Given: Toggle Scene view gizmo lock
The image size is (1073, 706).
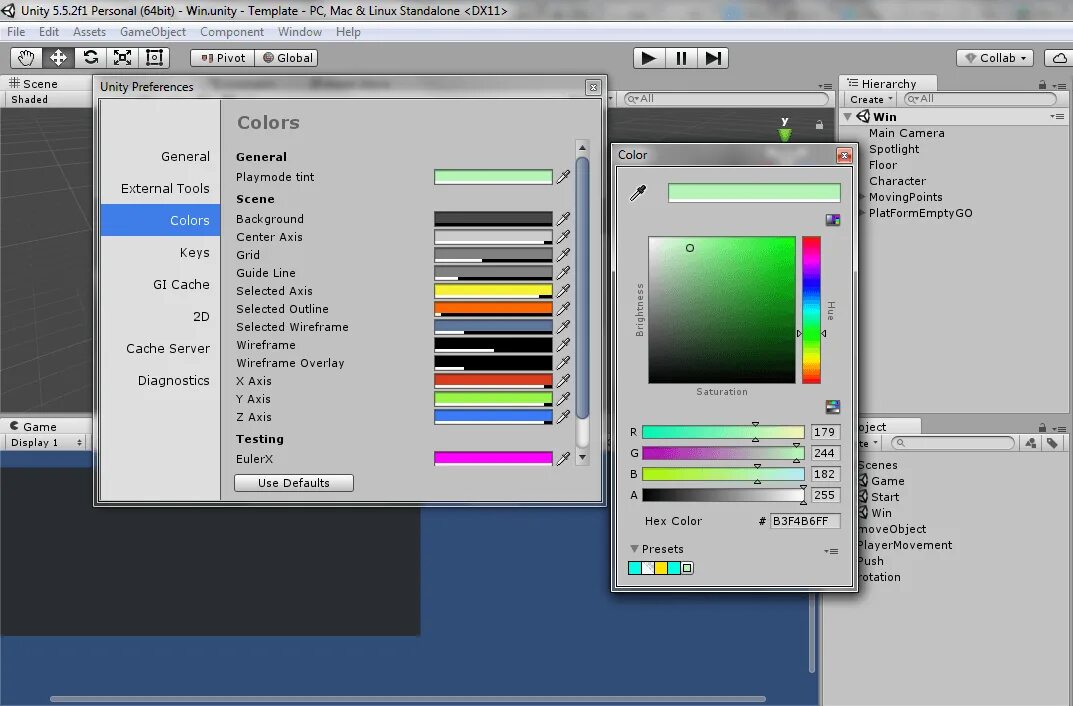Looking at the screenshot, I should (819, 125).
